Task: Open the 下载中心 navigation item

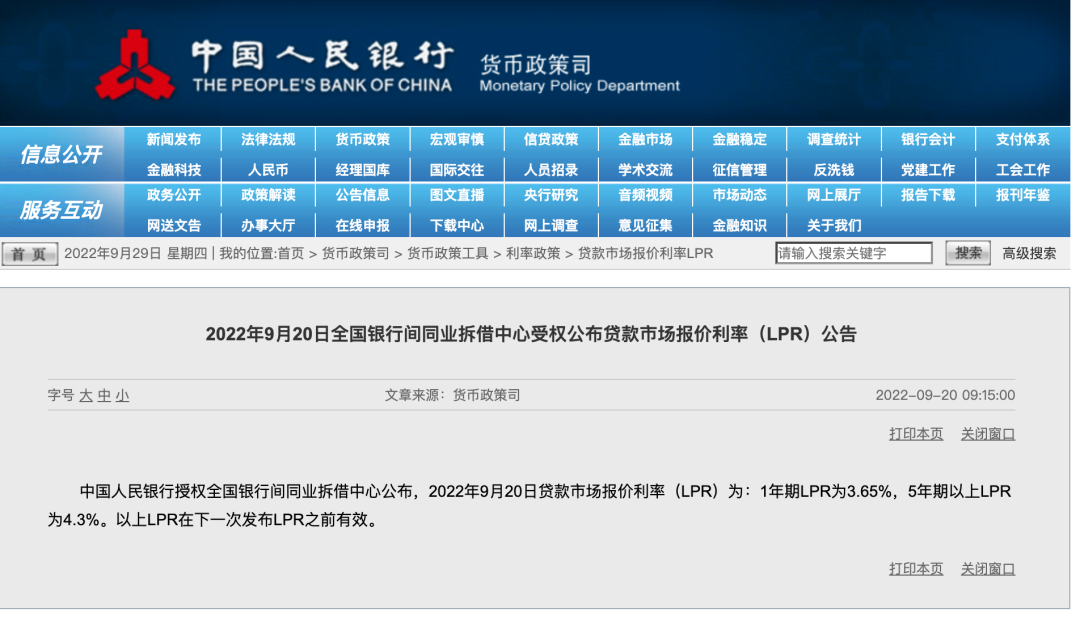Action: tap(457, 225)
